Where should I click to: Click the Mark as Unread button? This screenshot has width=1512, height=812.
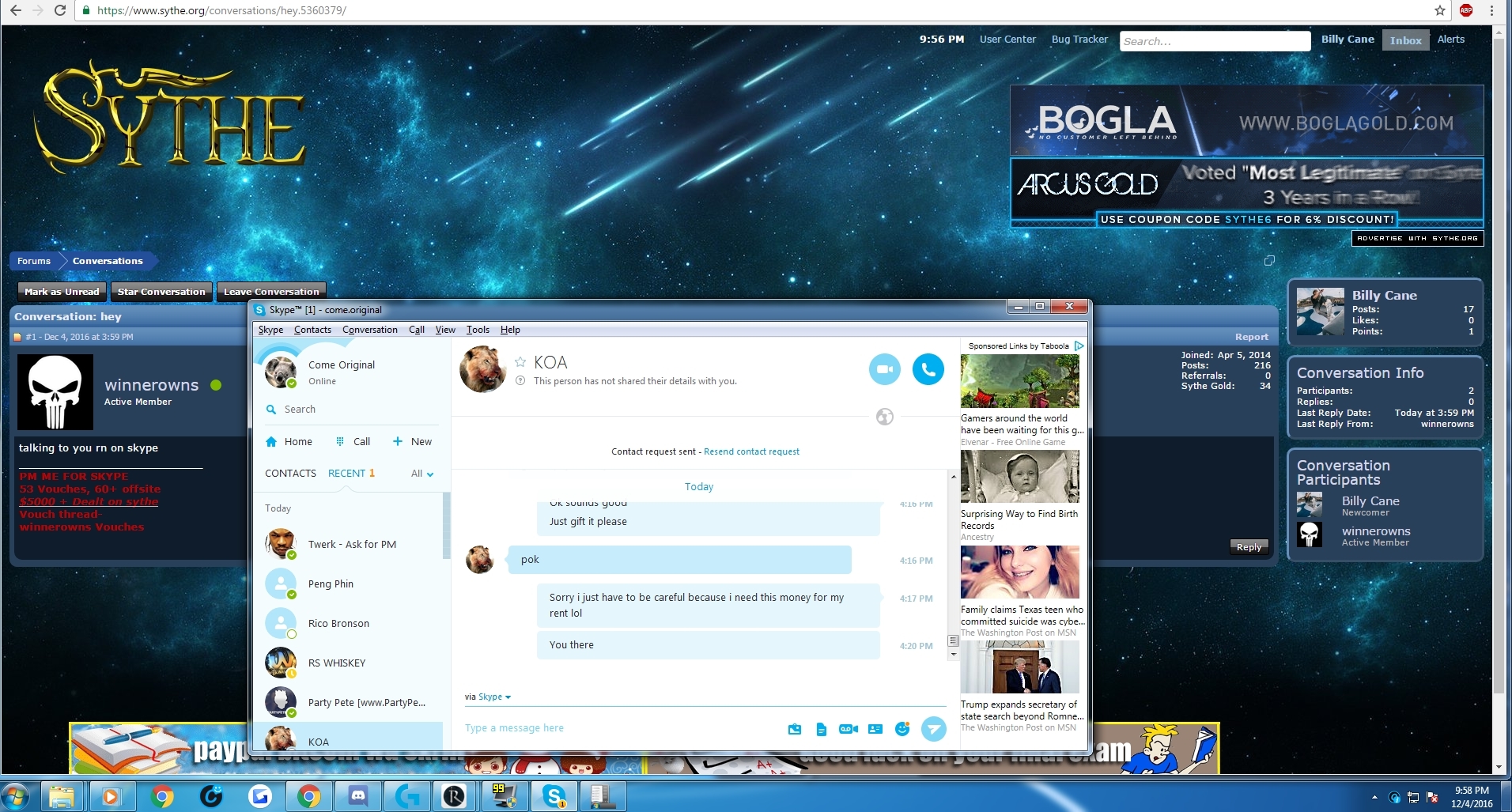pos(62,292)
